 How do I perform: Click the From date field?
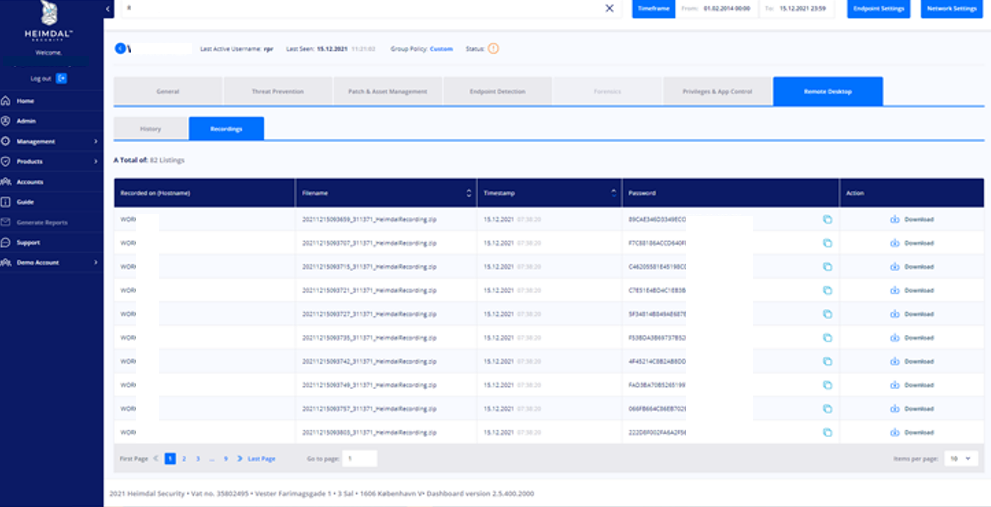pos(716,8)
